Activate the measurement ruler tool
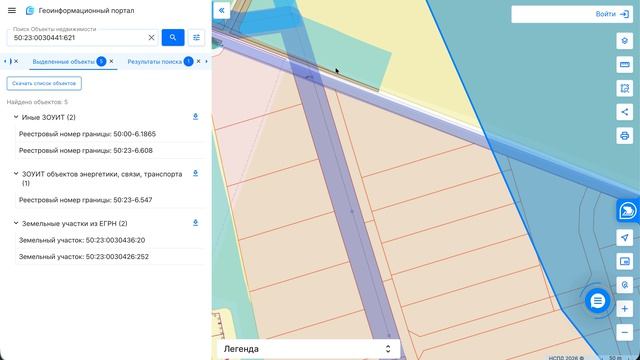 tap(624, 64)
